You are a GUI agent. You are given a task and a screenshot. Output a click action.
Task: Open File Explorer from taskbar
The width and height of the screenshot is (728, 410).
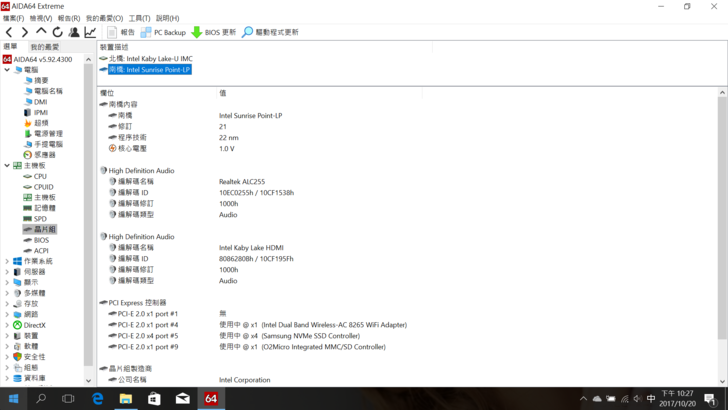[126, 399]
